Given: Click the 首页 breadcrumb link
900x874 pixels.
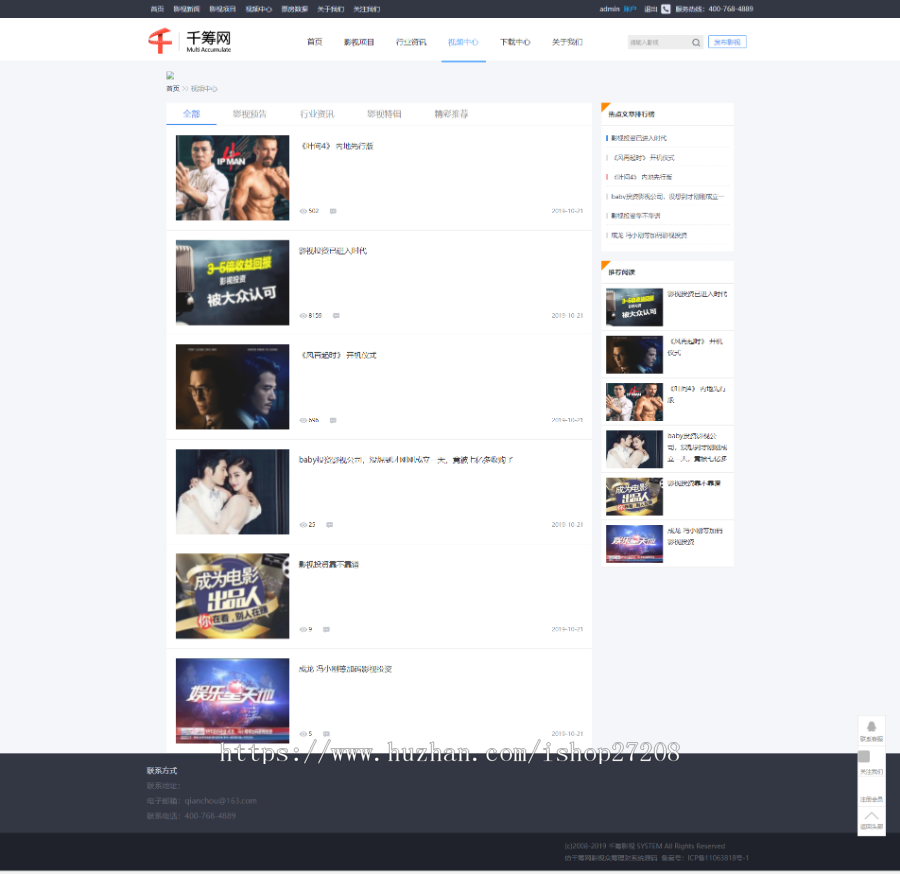Looking at the screenshot, I should [x=172, y=87].
